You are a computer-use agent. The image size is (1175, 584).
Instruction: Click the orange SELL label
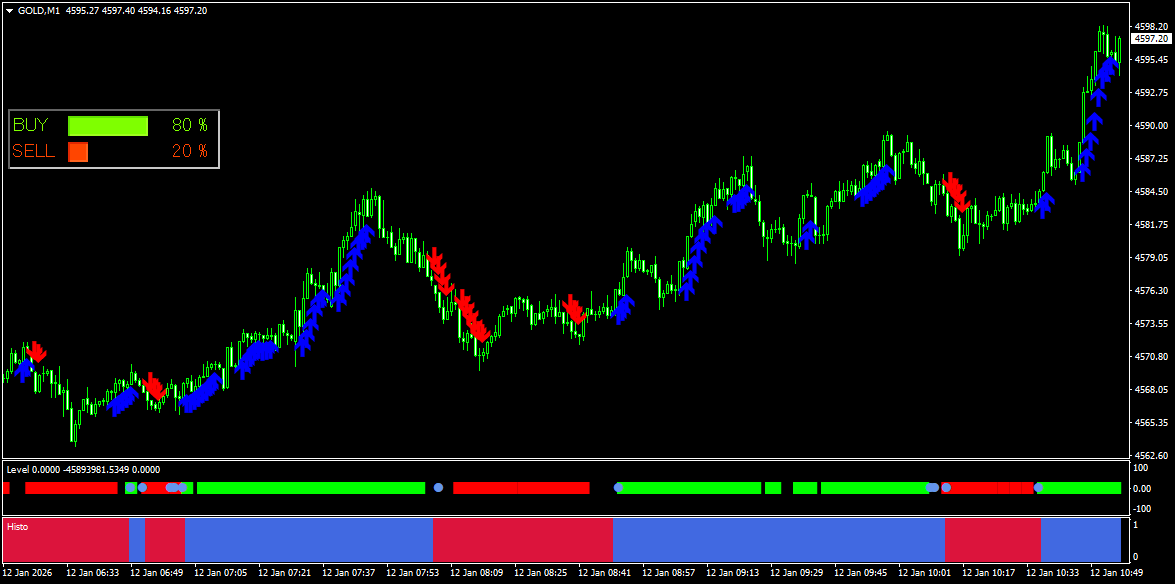(x=33, y=152)
